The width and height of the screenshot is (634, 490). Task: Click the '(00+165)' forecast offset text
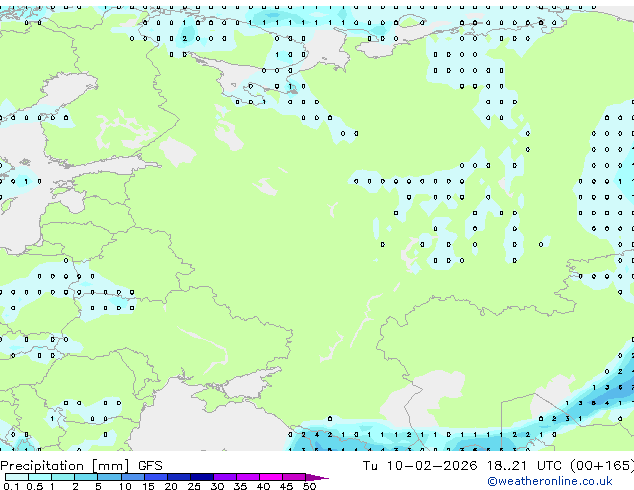point(602,466)
